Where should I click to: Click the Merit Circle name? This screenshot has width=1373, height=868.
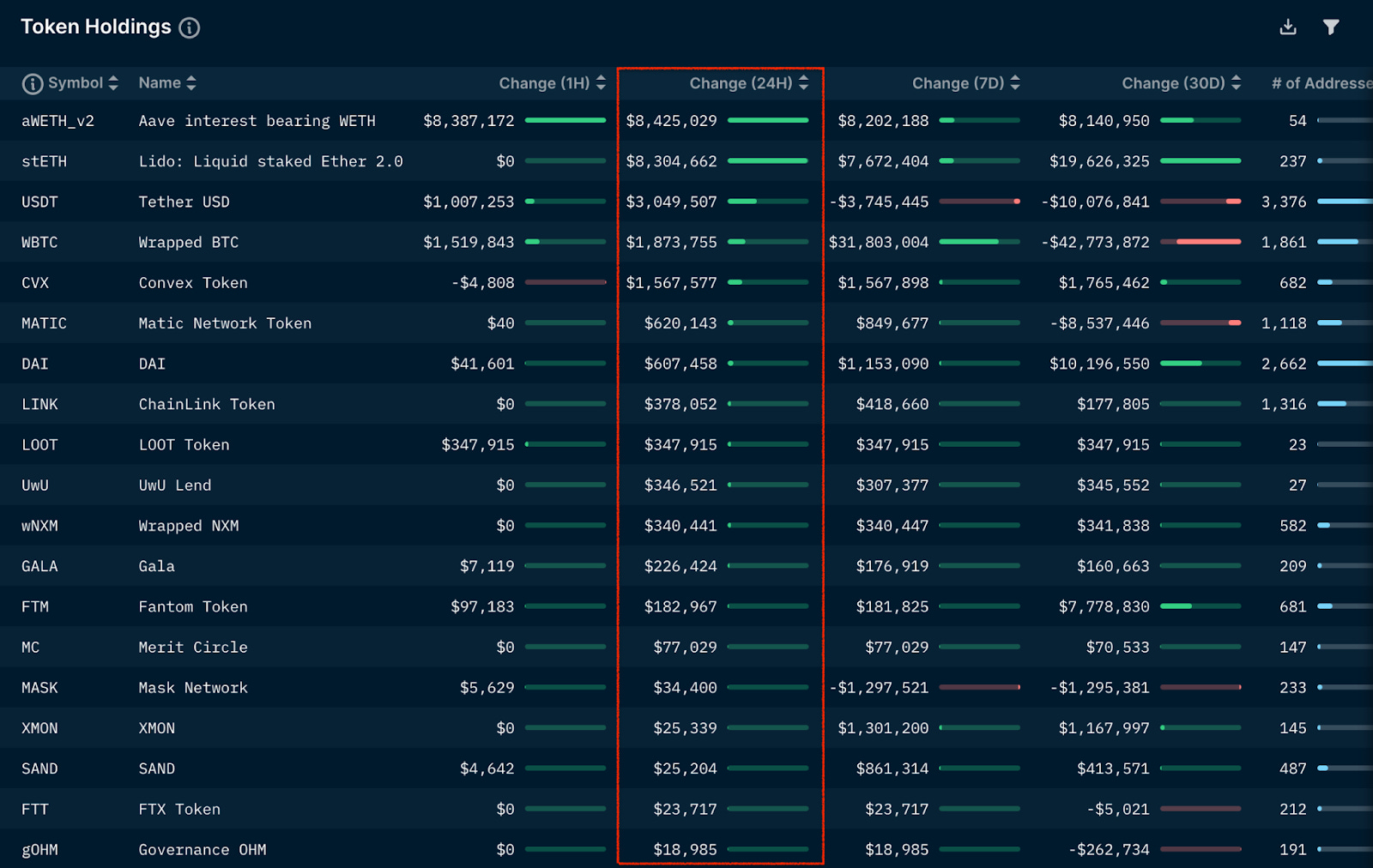coord(193,648)
